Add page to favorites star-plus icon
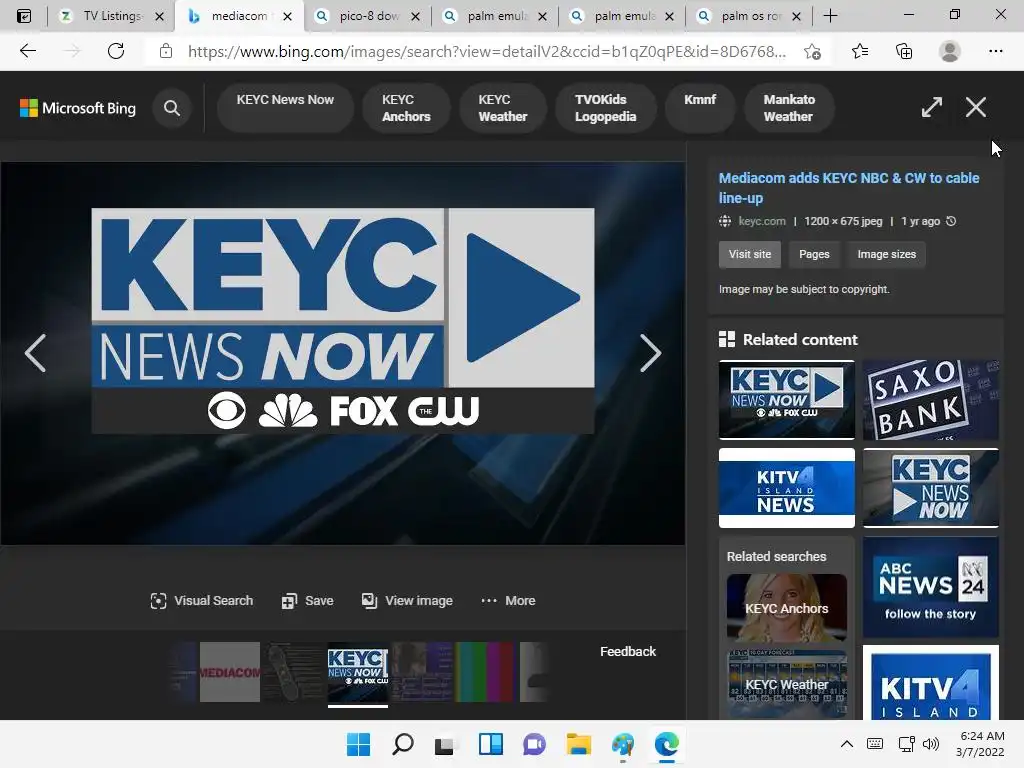The height and width of the screenshot is (768, 1024). coord(812,52)
